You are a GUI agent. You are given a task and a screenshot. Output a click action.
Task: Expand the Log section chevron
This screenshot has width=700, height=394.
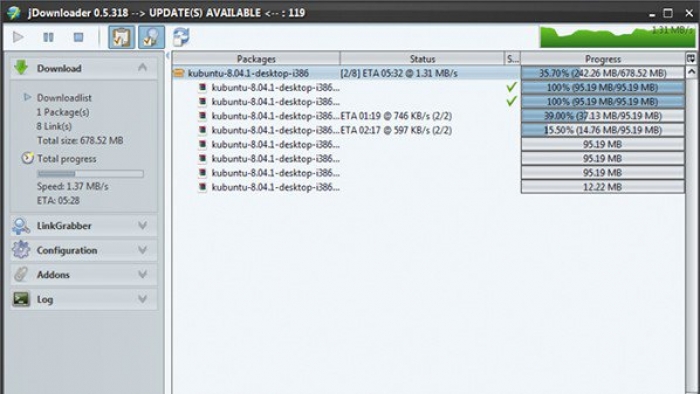(x=142, y=299)
